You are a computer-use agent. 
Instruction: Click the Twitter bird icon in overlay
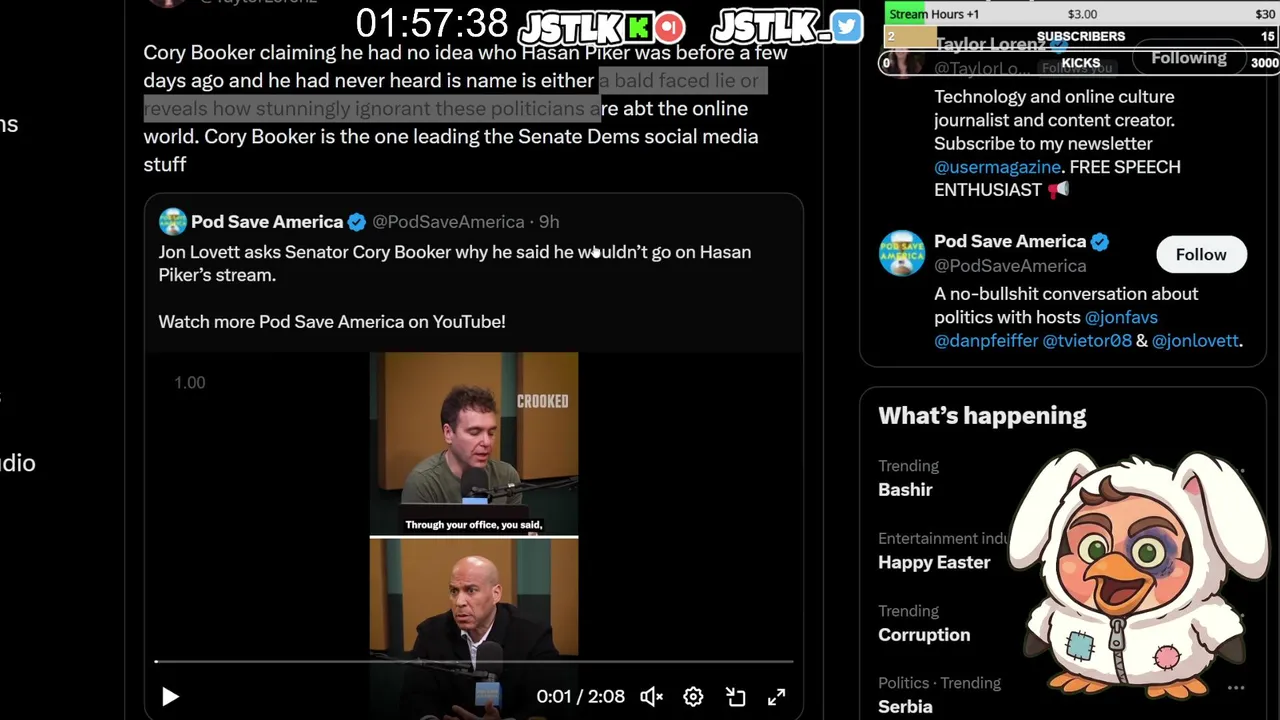pos(846,27)
